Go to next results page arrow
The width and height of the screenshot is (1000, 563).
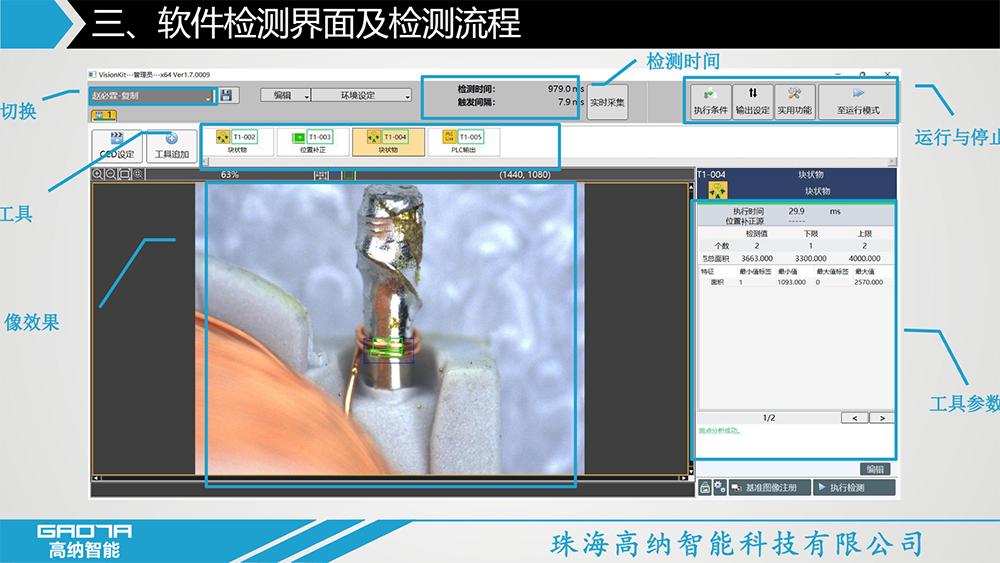coord(881,418)
